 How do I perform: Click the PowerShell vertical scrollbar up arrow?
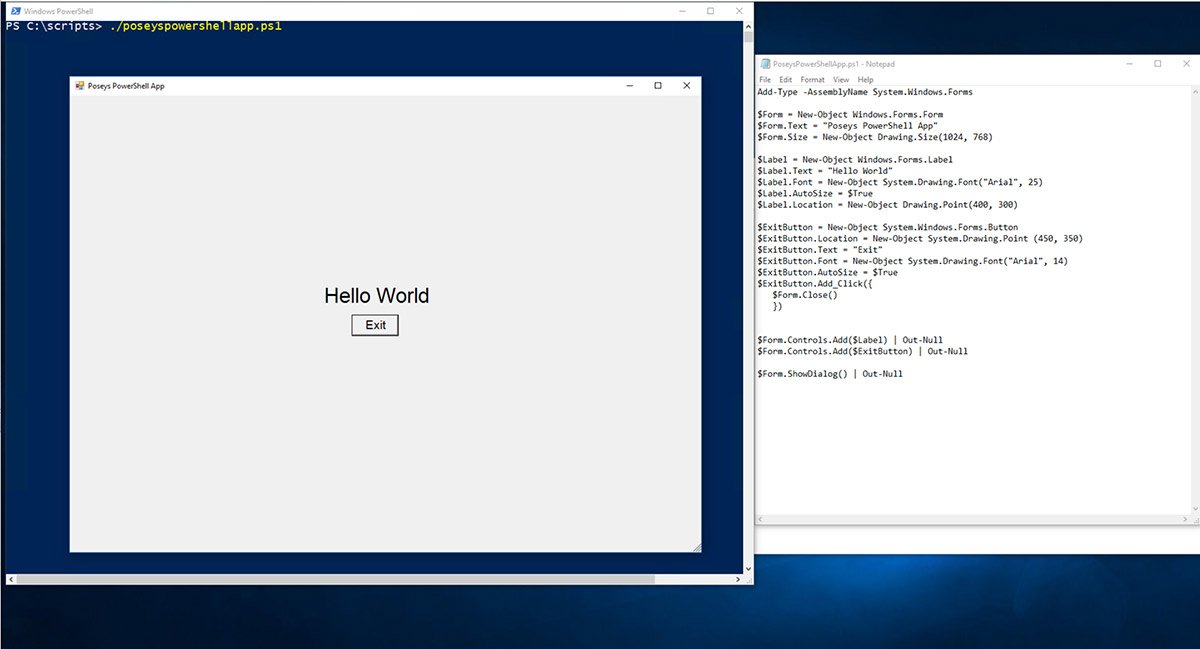click(x=748, y=27)
